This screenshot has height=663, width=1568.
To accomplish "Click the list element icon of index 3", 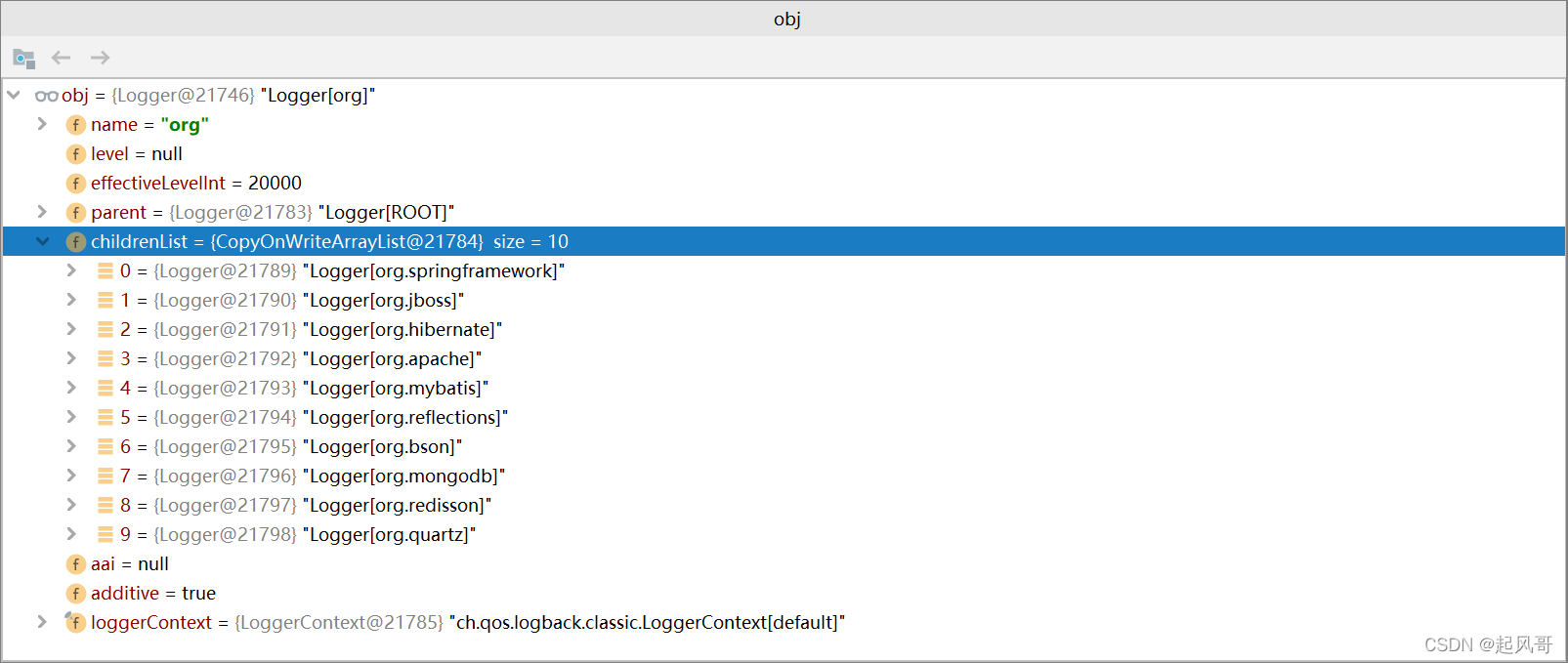I will point(105,358).
